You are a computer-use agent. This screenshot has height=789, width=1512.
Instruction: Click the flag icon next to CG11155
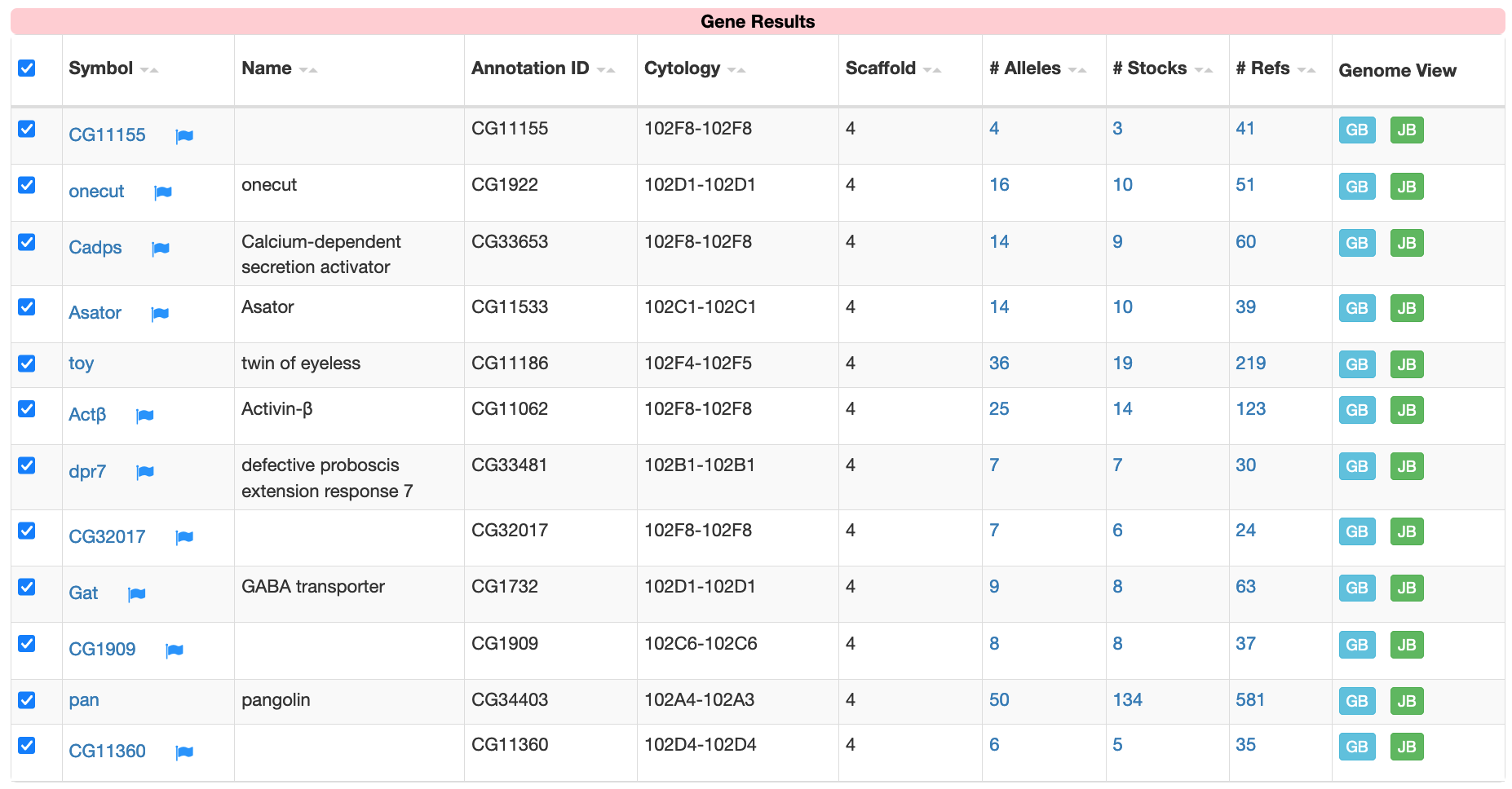tap(184, 136)
